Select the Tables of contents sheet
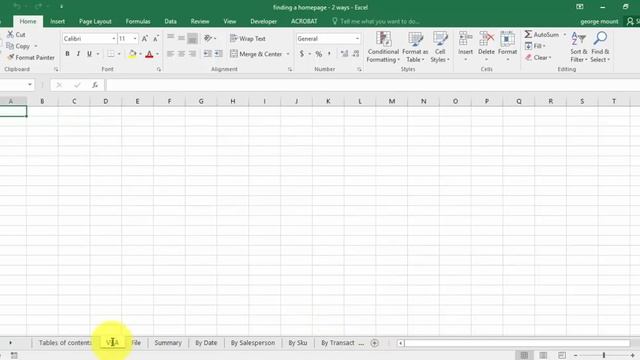This screenshot has height=360, width=640. pyautogui.click(x=65, y=343)
